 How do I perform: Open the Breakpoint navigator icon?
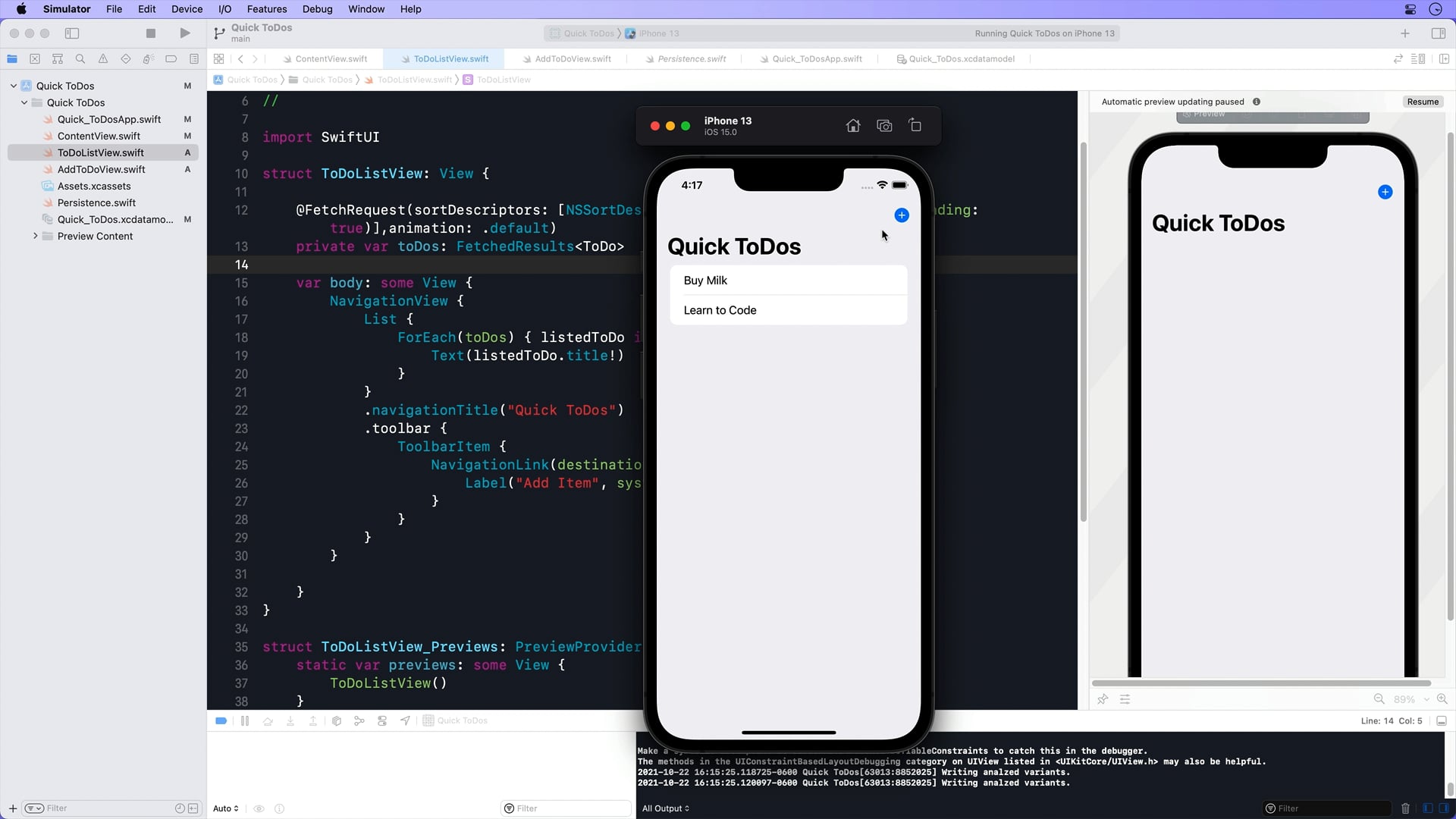(x=171, y=59)
